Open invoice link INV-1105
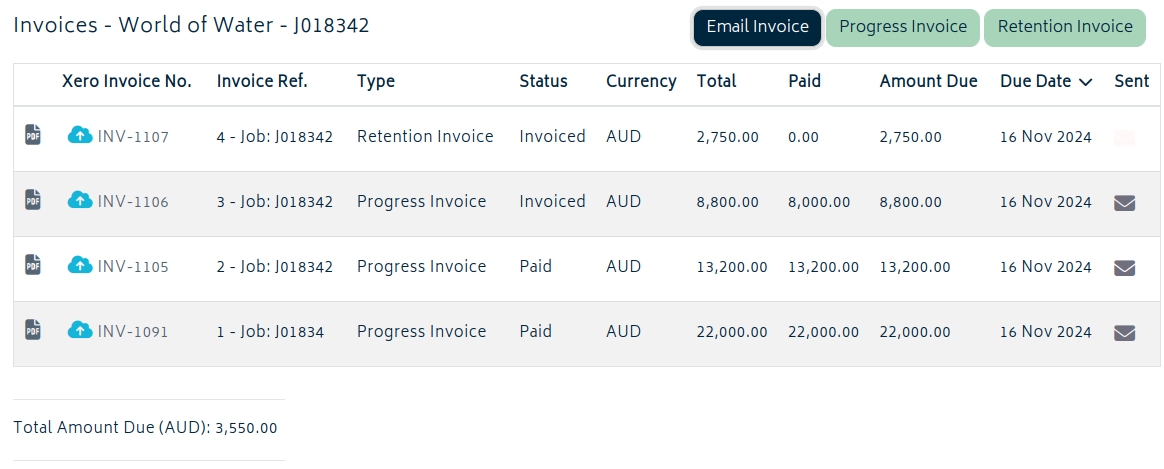Viewport: 1164px width, 469px height. click(133, 266)
